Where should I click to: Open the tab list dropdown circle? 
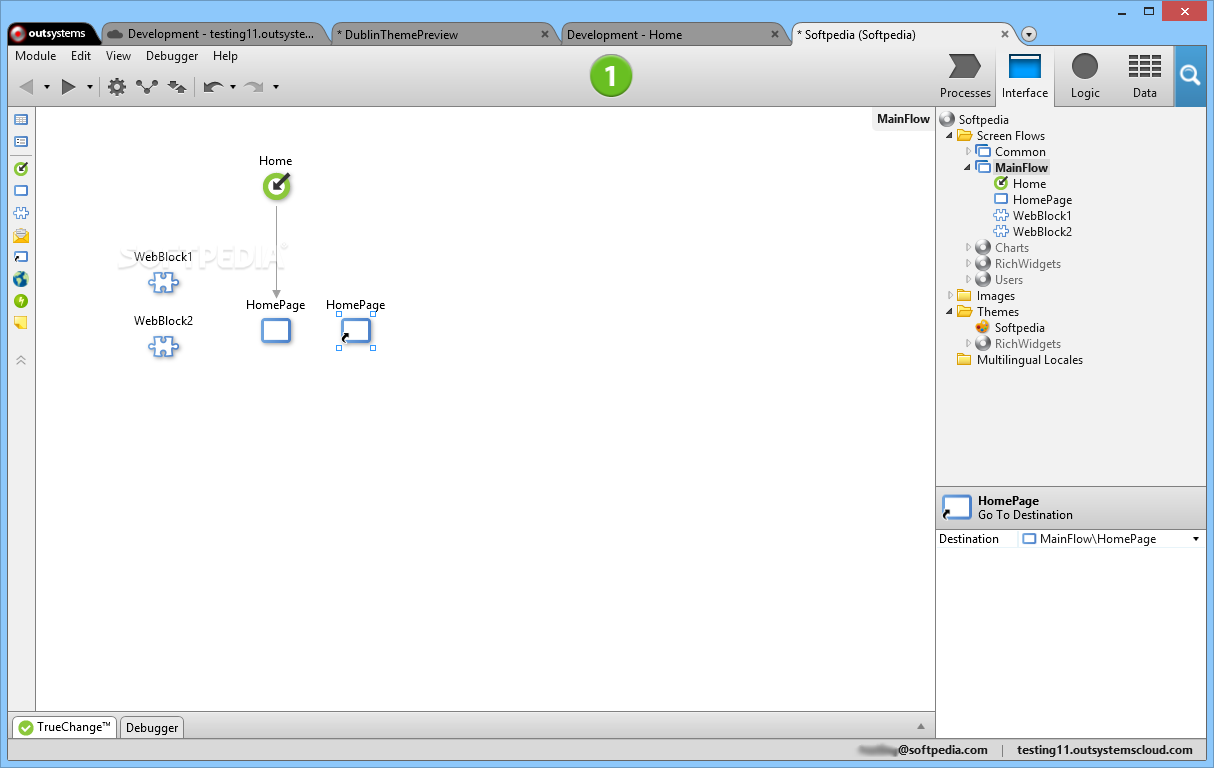[1029, 34]
